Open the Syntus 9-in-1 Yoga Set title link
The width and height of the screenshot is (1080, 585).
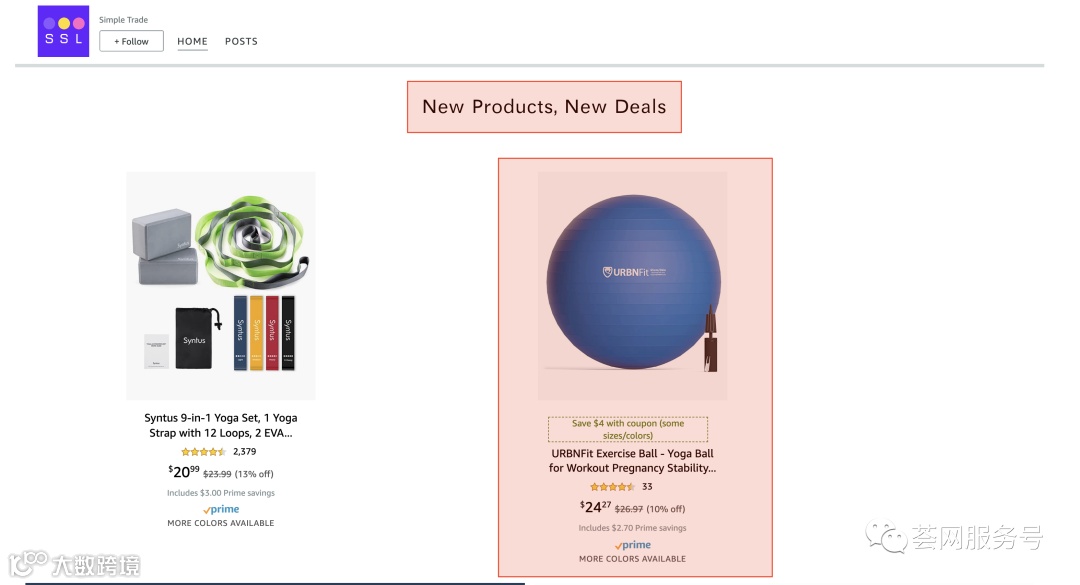220,425
